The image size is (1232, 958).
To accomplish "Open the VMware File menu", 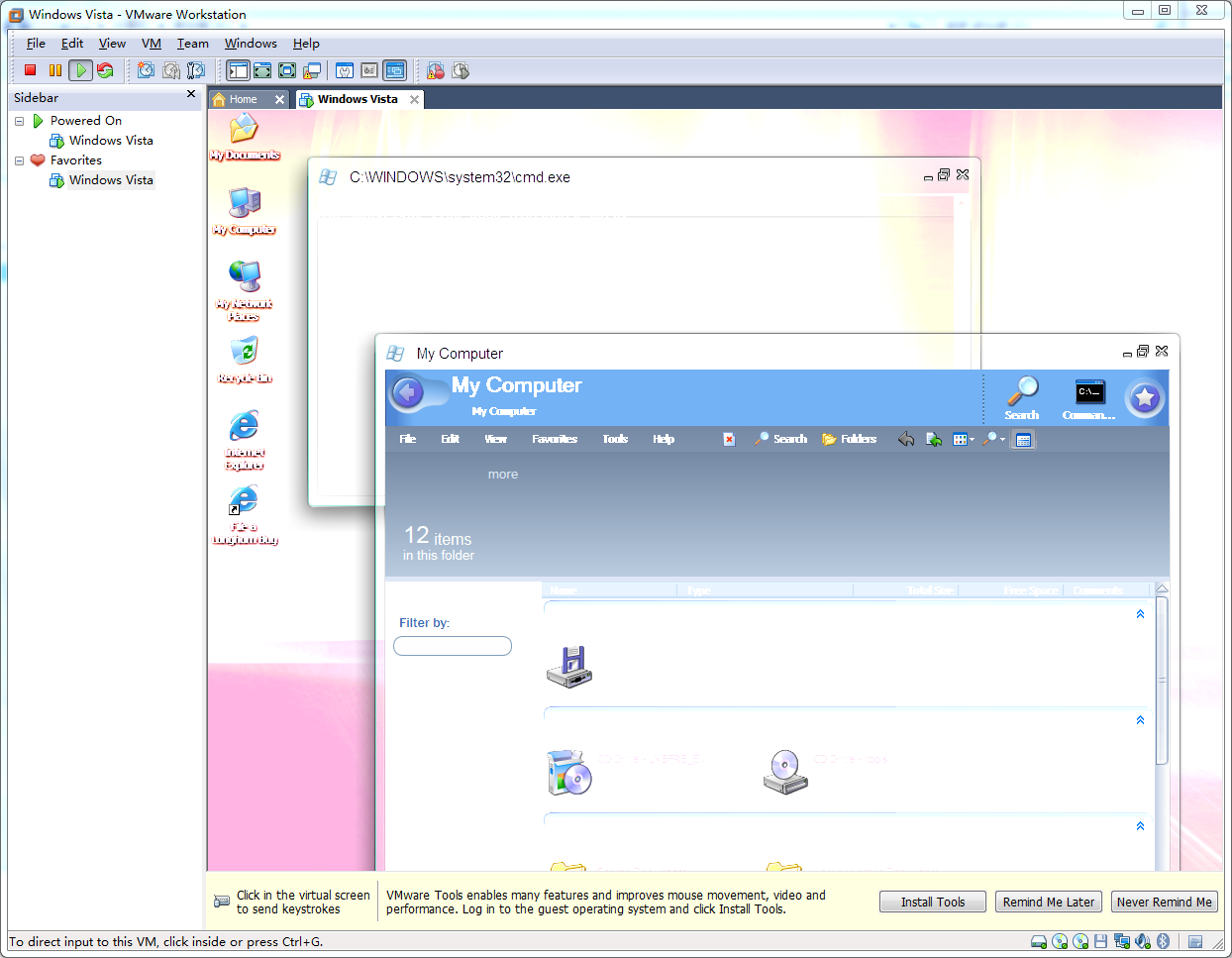I will 36,44.
